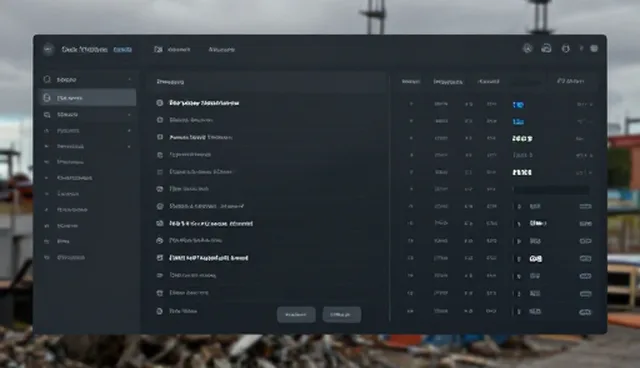Click the question mark help icon
The image size is (640, 368).
581,49
